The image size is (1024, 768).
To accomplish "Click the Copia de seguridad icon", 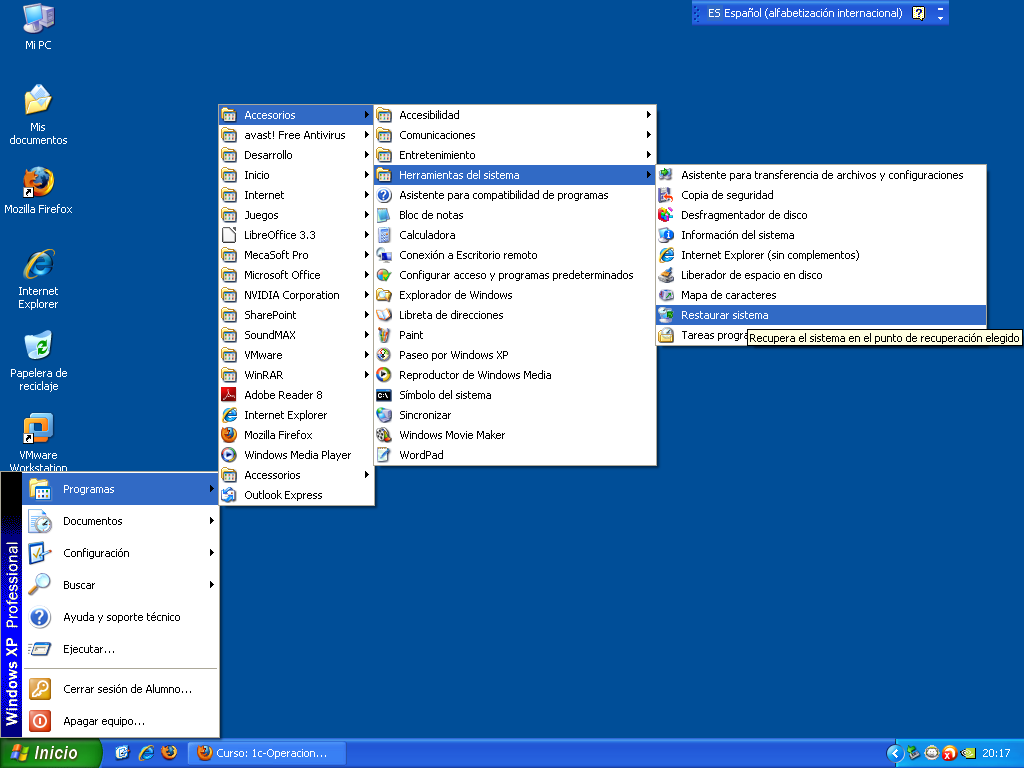I will (x=665, y=195).
